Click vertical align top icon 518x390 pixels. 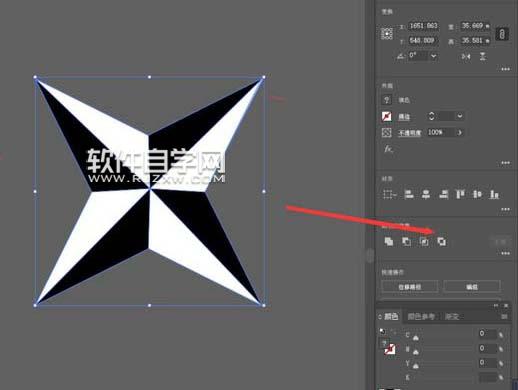coord(460,194)
